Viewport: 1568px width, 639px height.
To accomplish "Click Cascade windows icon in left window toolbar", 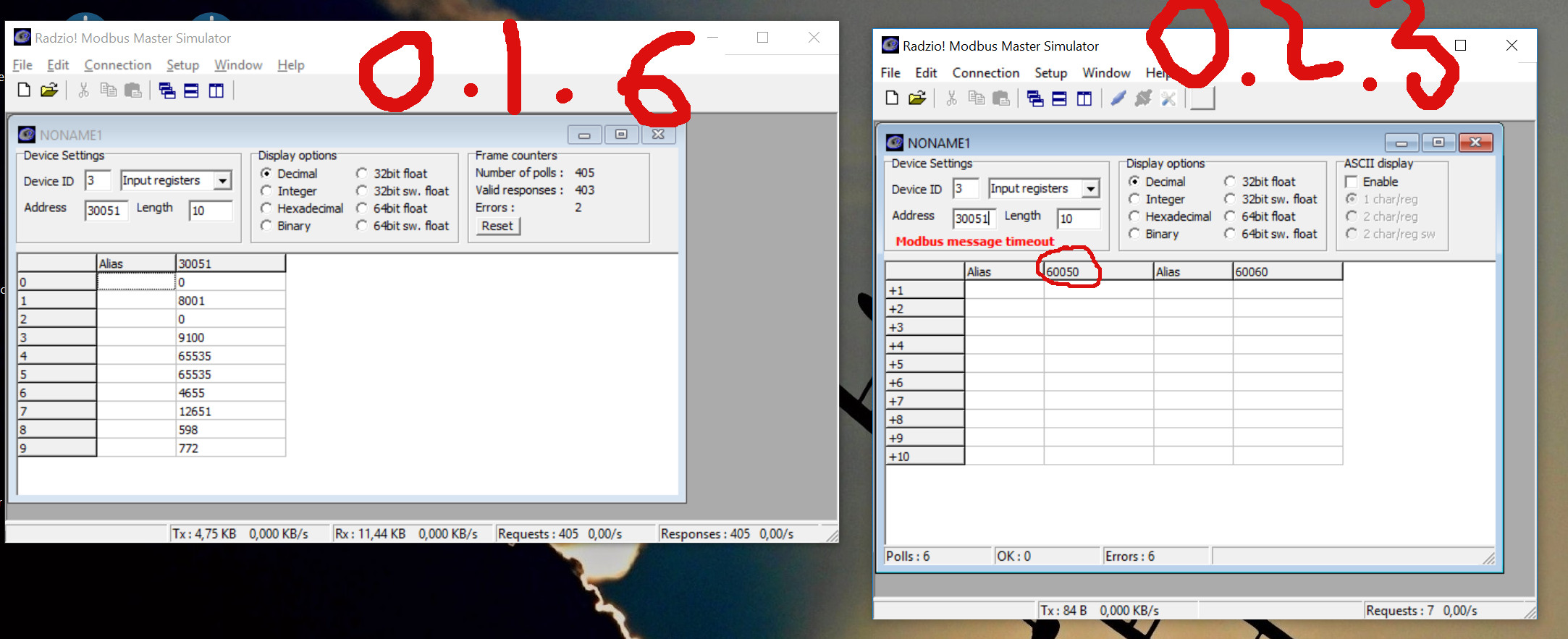I will (167, 90).
